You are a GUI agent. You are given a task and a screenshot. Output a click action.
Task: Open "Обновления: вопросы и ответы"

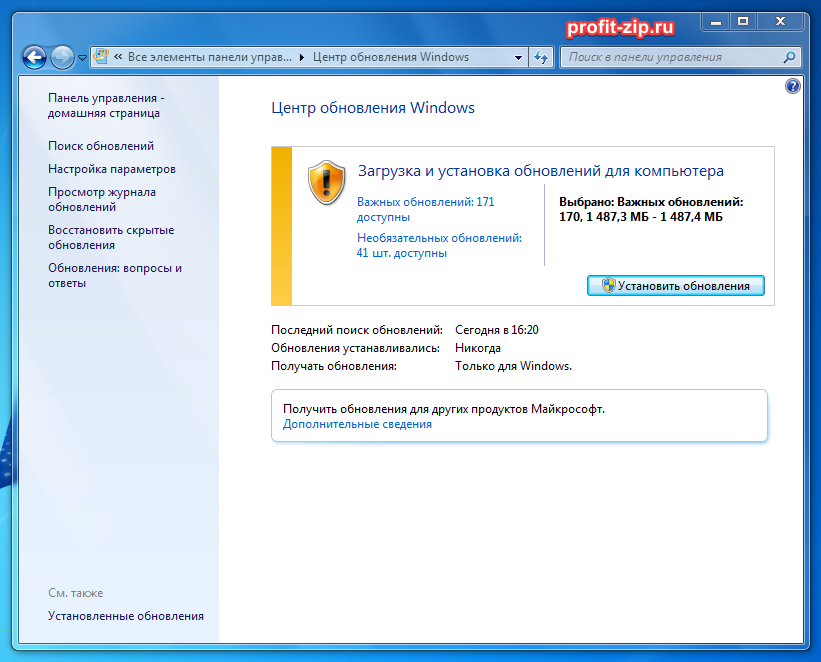(115, 275)
